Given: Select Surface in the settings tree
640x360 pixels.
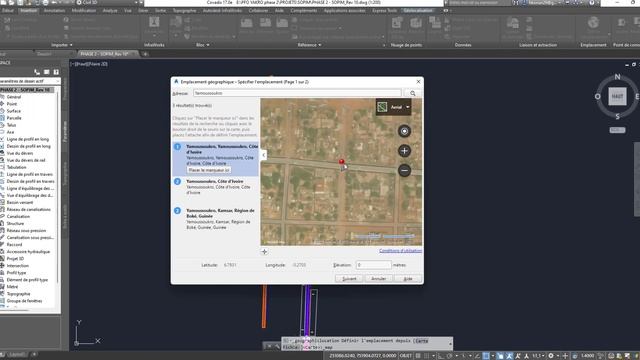Looking at the screenshot, I should point(13,111).
